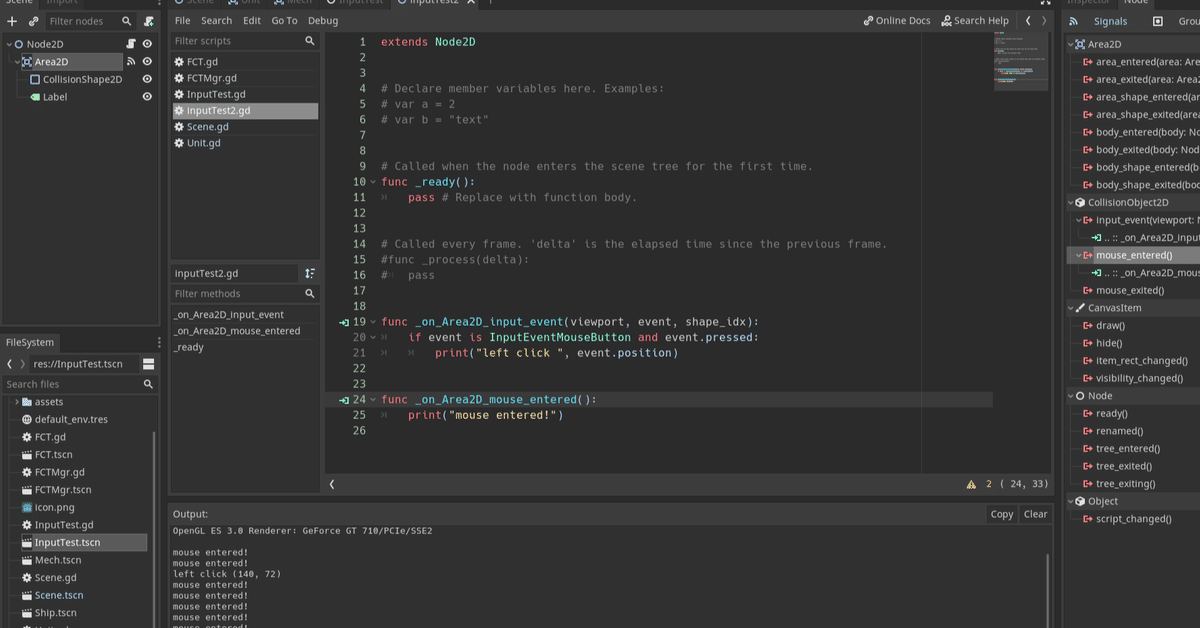This screenshot has height=628, width=1200.
Task: Toggle visibility of Label node
Action: click(147, 97)
